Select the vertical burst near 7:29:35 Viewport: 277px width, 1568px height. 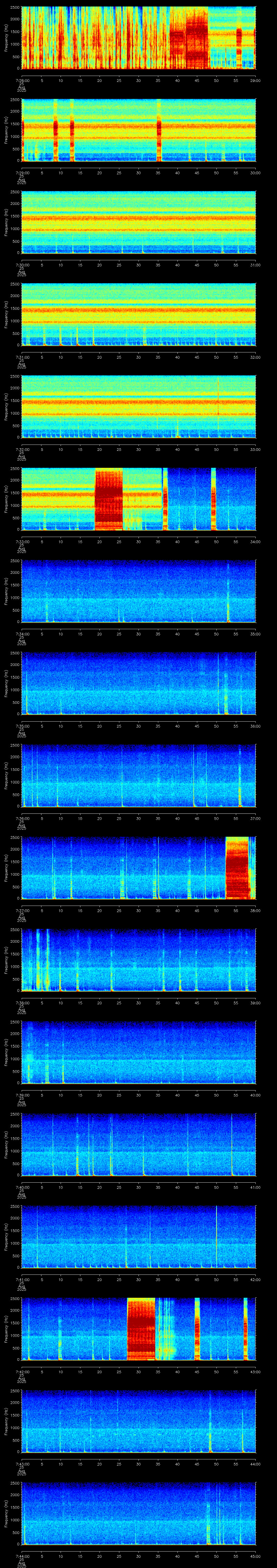point(159,130)
